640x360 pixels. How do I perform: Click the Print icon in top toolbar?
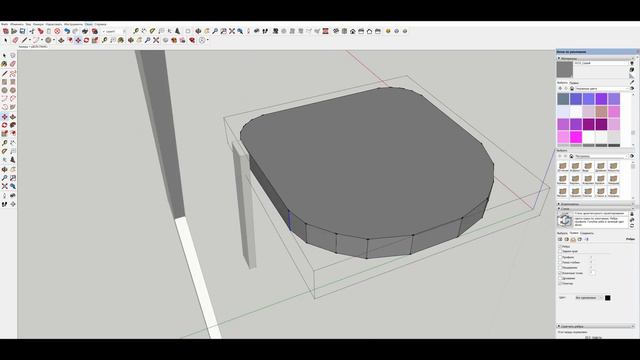[x=85, y=31]
